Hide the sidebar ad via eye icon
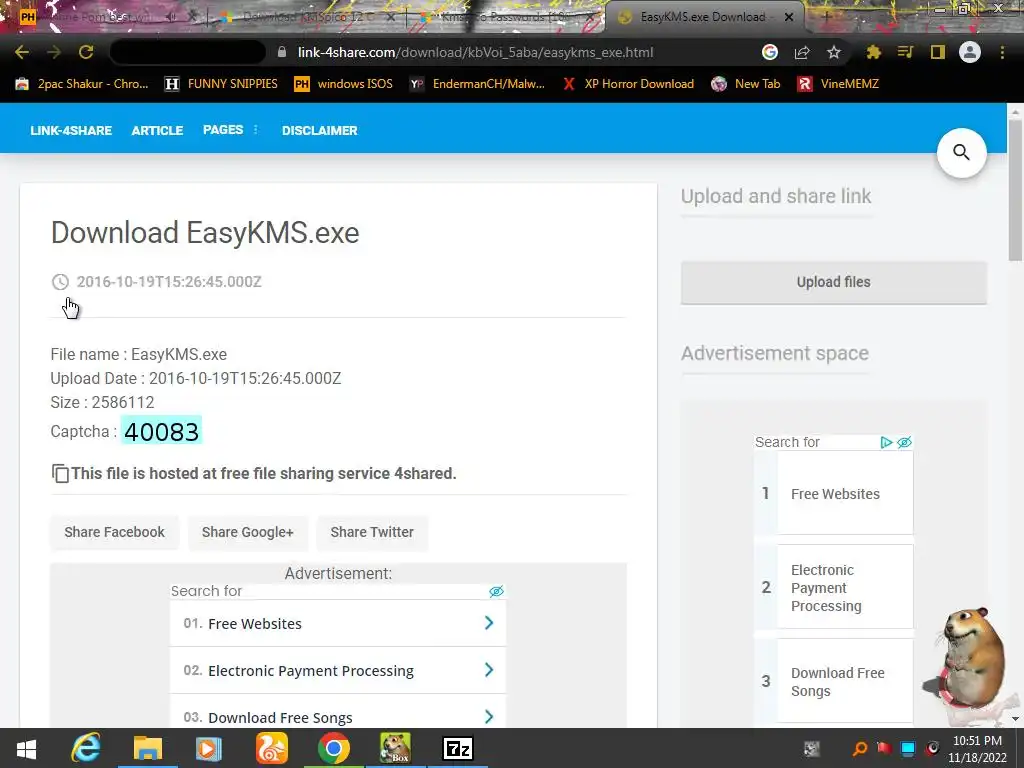The image size is (1024, 768). [904, 442]
